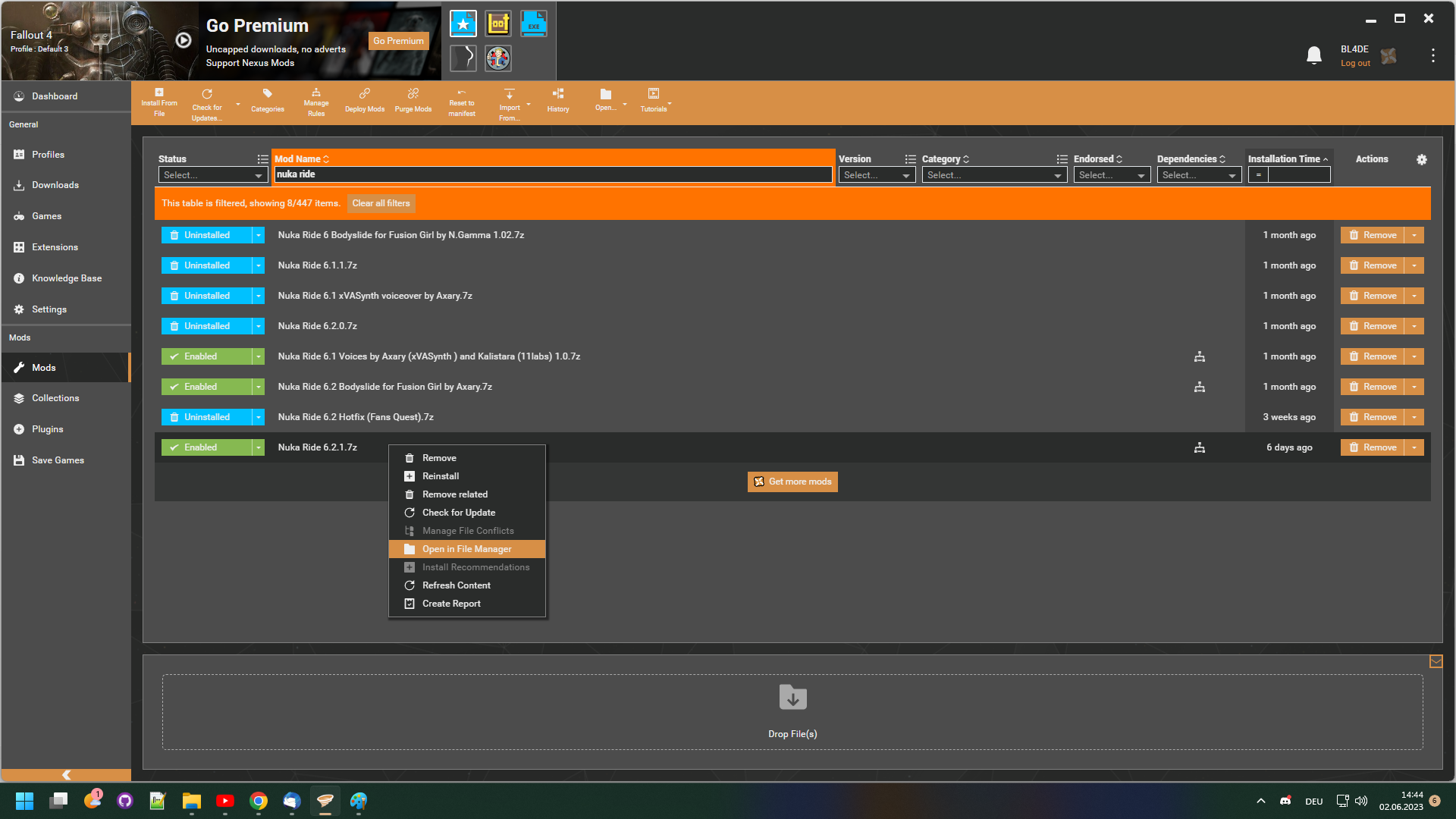1456x819 pixels.
Task: Open Chrome from the taskbar
Action: (259, 801)
